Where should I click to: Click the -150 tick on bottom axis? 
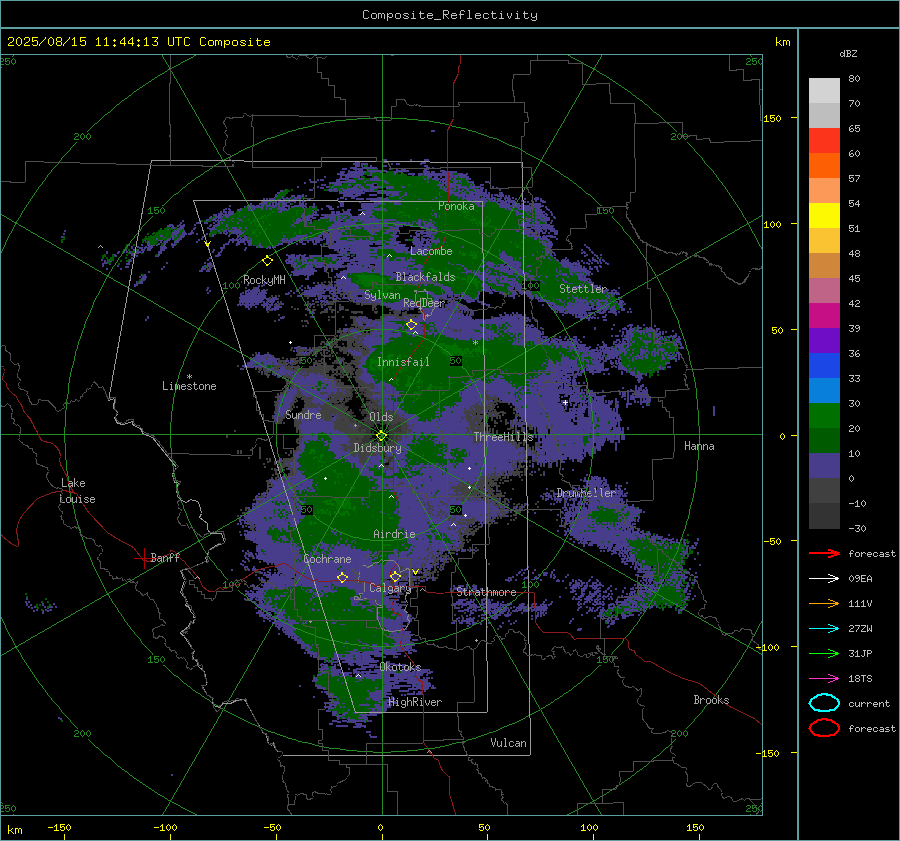click(x=59, y=827)
